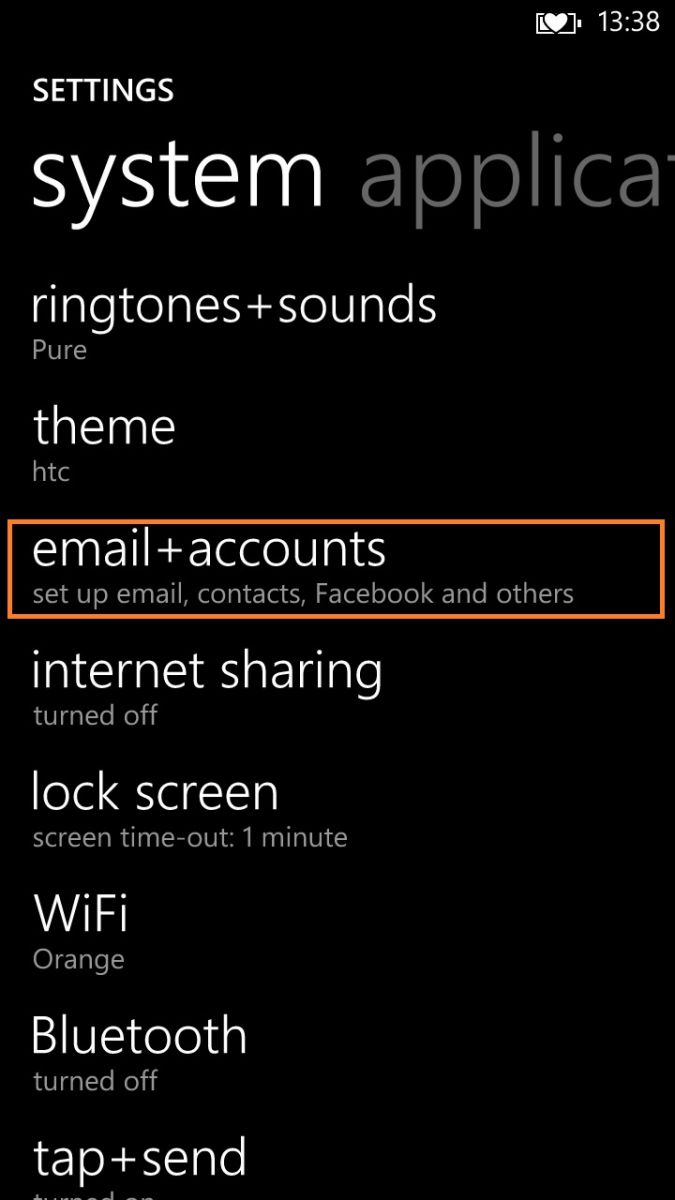This screenshot has width=675, height=1200.
Task: Open internet sharing settings
Action: pyautogui.click(x=337, y=687)
